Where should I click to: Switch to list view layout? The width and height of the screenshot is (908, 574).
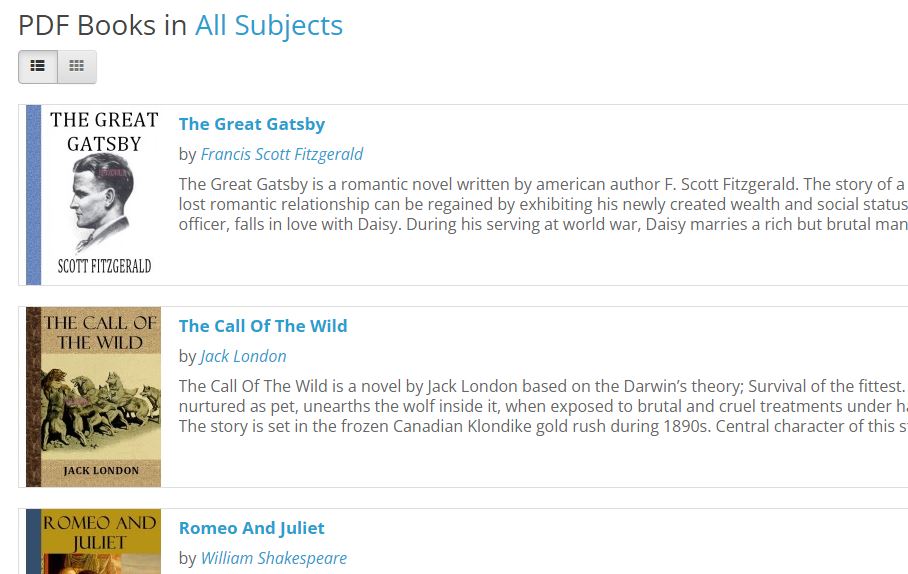pyautogui.click(x=38, y=67)
